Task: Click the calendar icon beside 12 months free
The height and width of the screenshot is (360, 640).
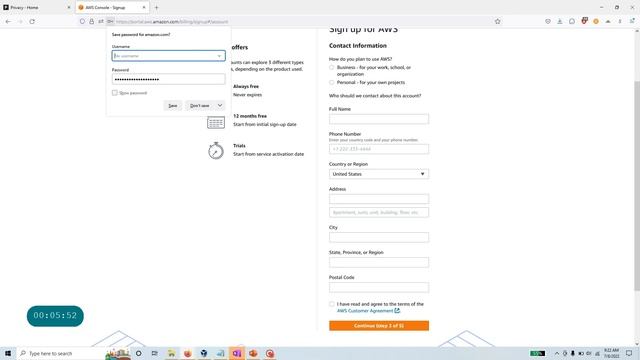Action: tap(216, 122)
